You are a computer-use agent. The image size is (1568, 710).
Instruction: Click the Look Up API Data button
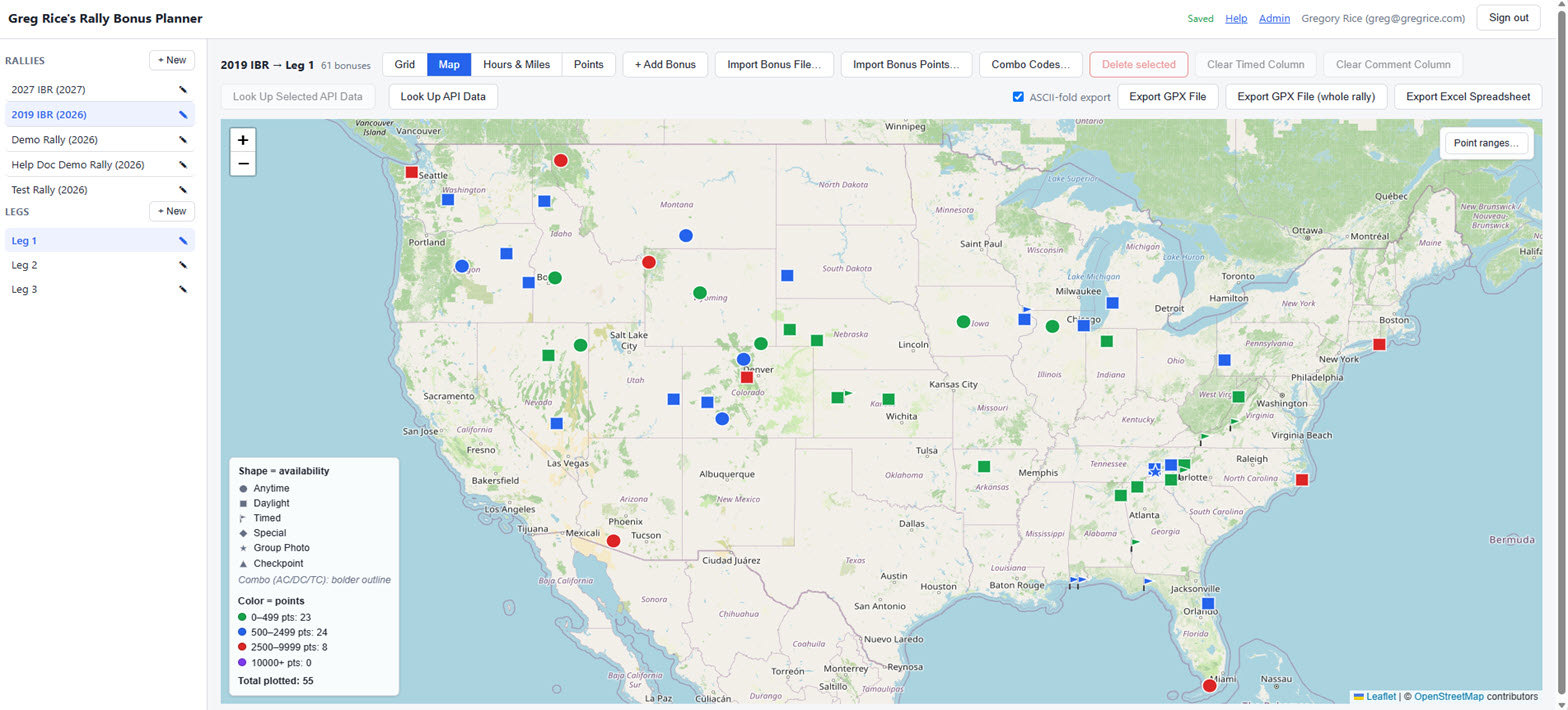click(443, 97)
